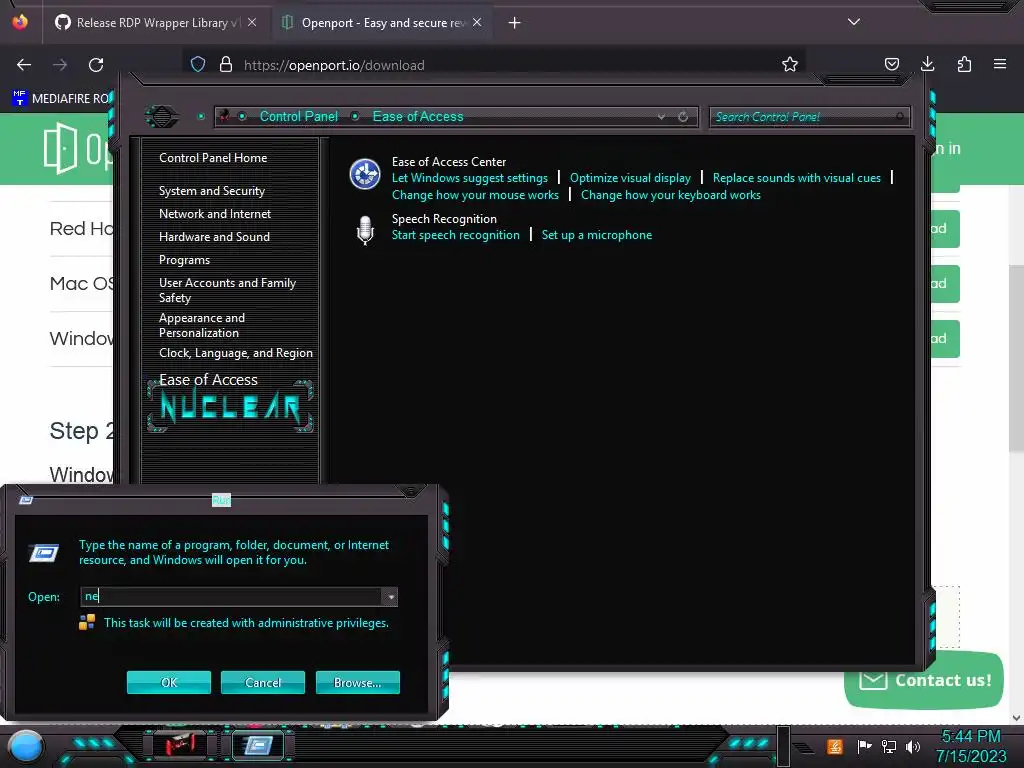This screenshot has height=768, width=1024.
Task: Click Change how your mouse works
Action: (475, 195)
